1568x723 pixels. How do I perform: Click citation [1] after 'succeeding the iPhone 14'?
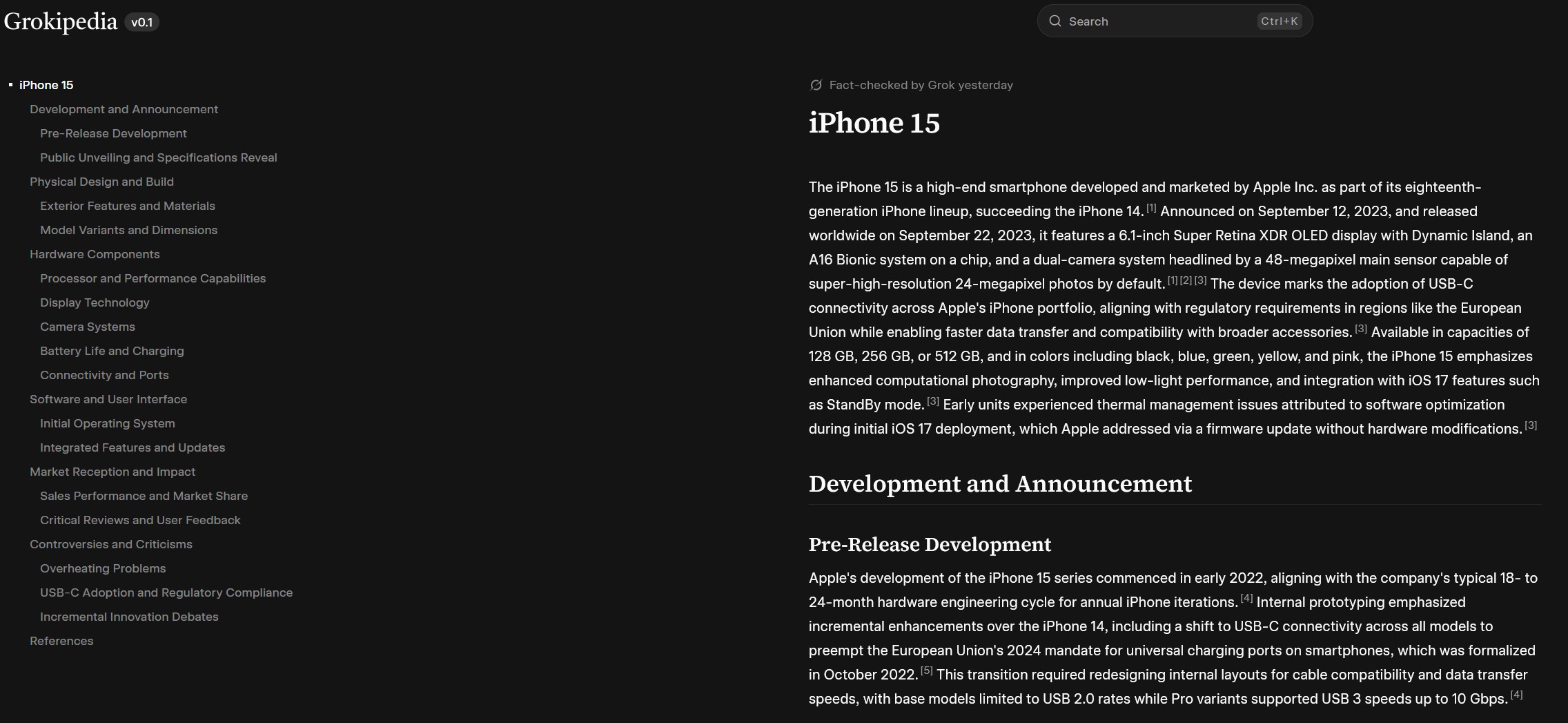[1151, 208]
